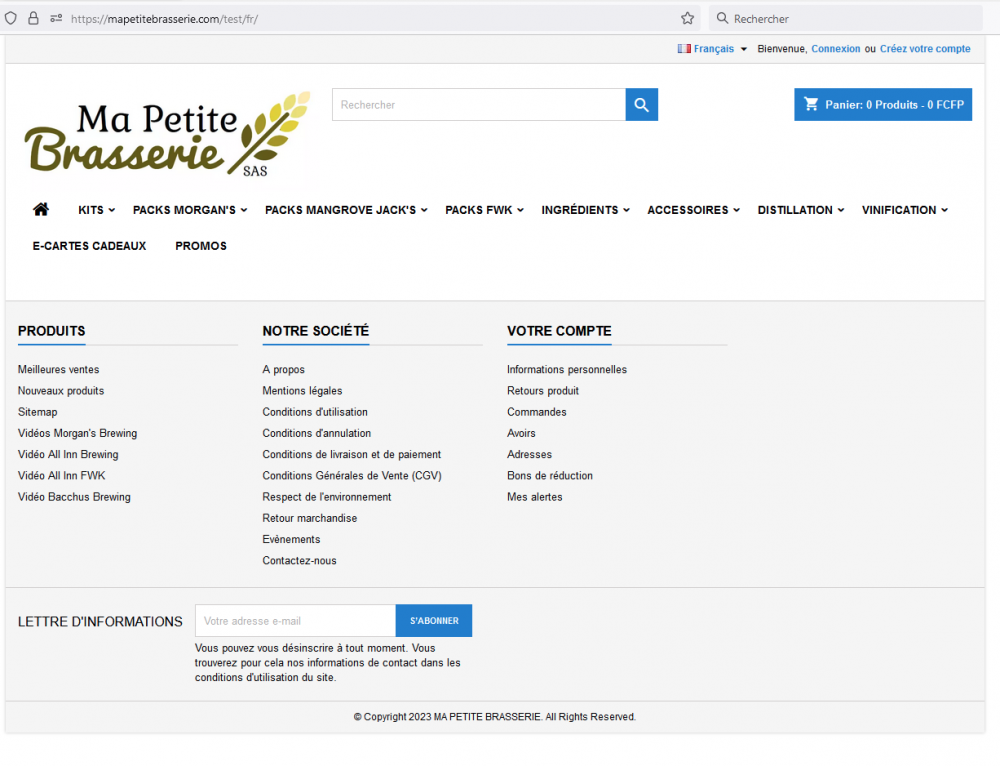Screen dimensions: 1000x766
Task: Expand the DISTILLATION menu
Action: pyautogui.click(x=801, y=210)
